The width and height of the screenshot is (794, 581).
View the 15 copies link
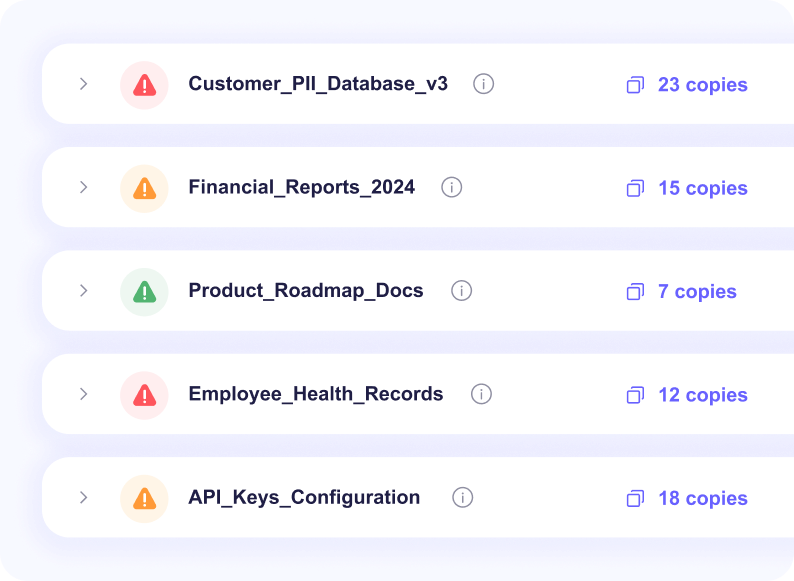(702, 188)
